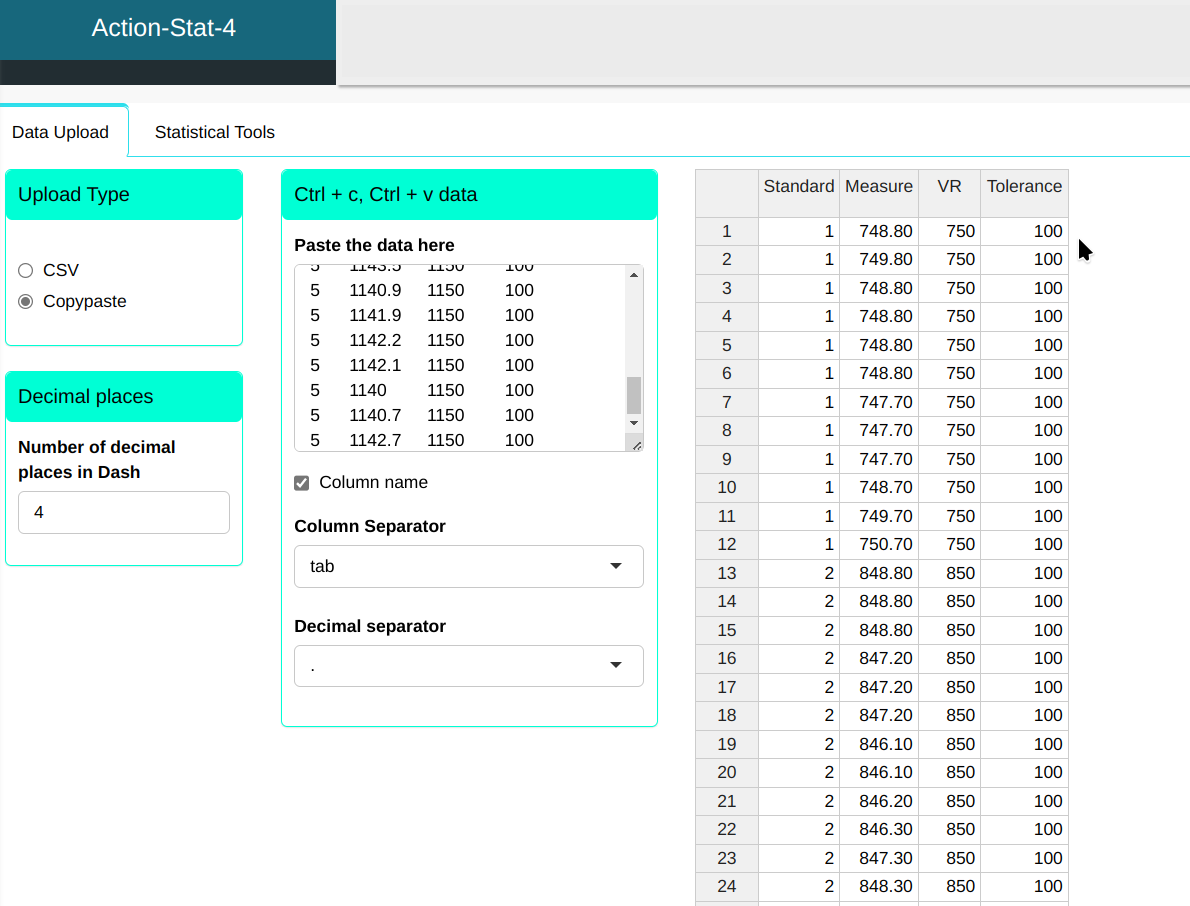This screenshot has height=906, width=1190.
Task: Click the text area resize handle
Action: point(636,444)
